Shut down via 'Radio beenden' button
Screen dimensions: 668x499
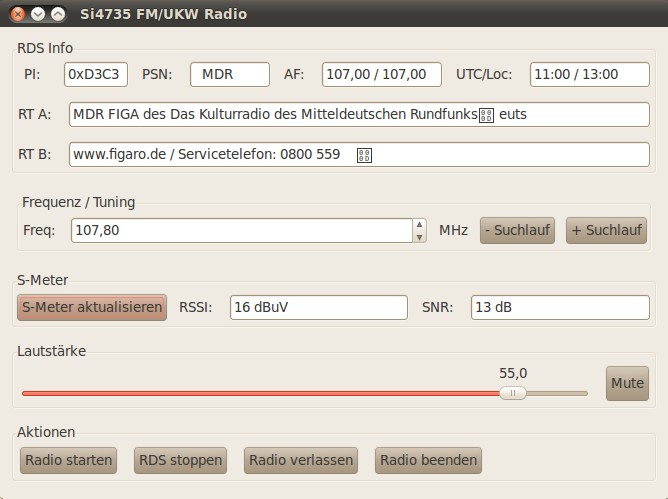pos(429,460)
